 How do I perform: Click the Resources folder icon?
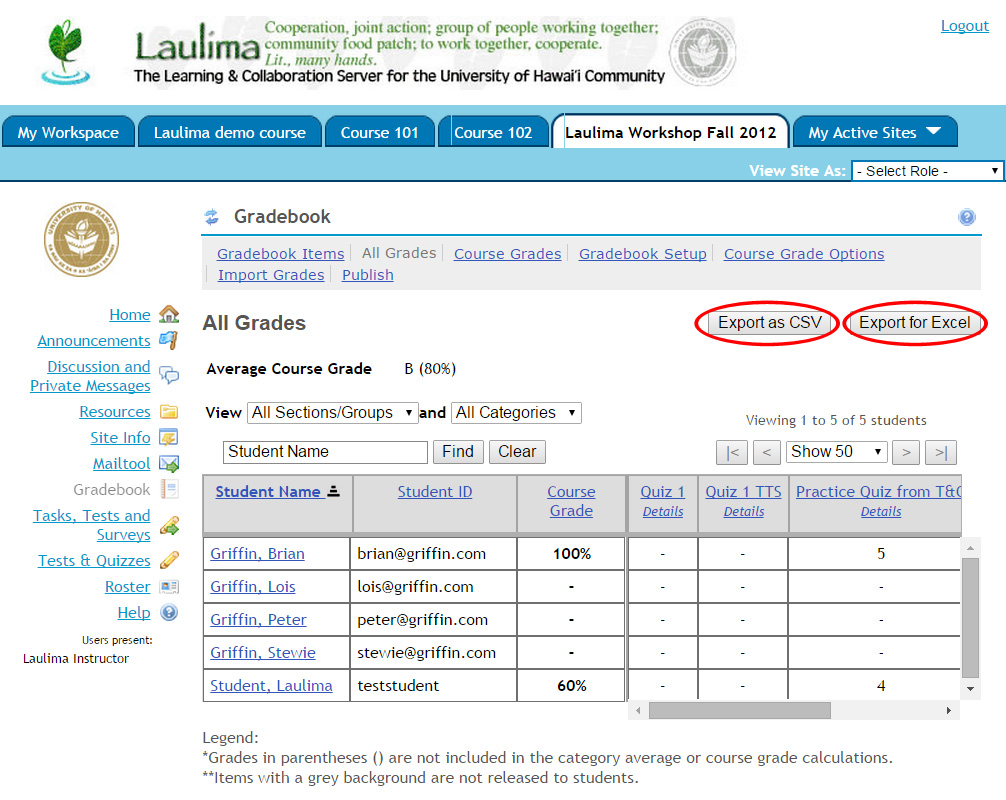(169, 411)
